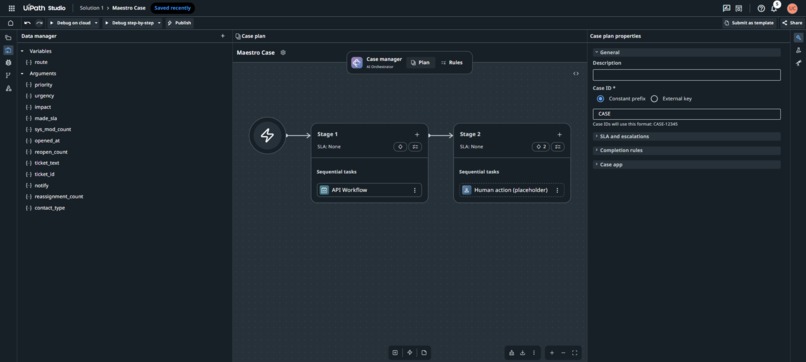806x362 pixels.
Task: Undo the last change
Action: click(x=27, y=23)
